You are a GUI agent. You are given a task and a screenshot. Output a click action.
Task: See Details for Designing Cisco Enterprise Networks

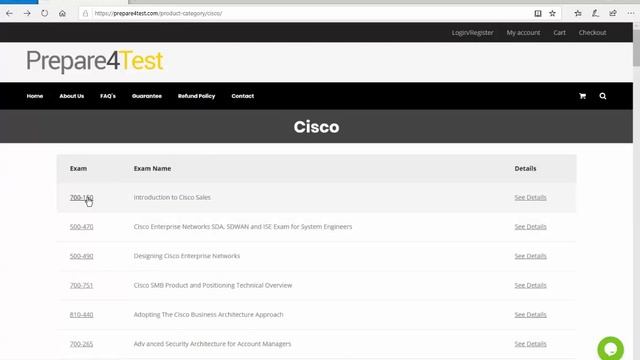point(530,256)
